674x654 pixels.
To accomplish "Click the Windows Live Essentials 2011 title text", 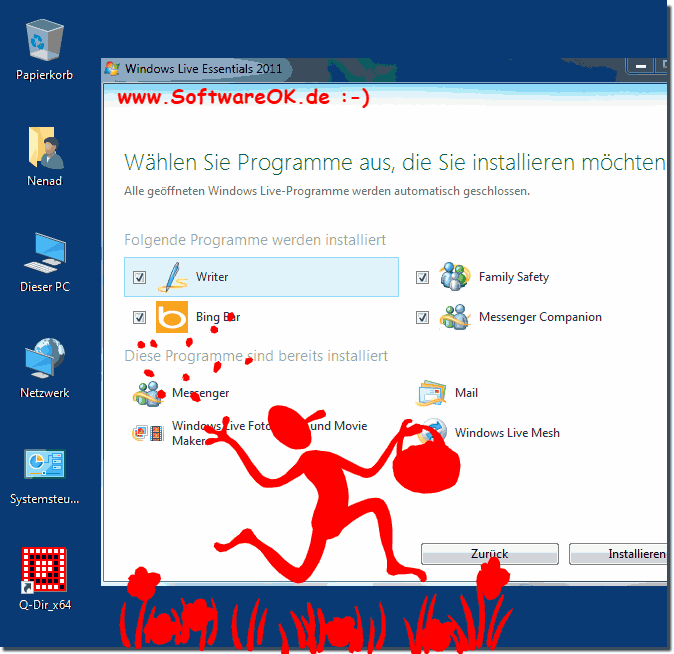I will click(203, 69).
